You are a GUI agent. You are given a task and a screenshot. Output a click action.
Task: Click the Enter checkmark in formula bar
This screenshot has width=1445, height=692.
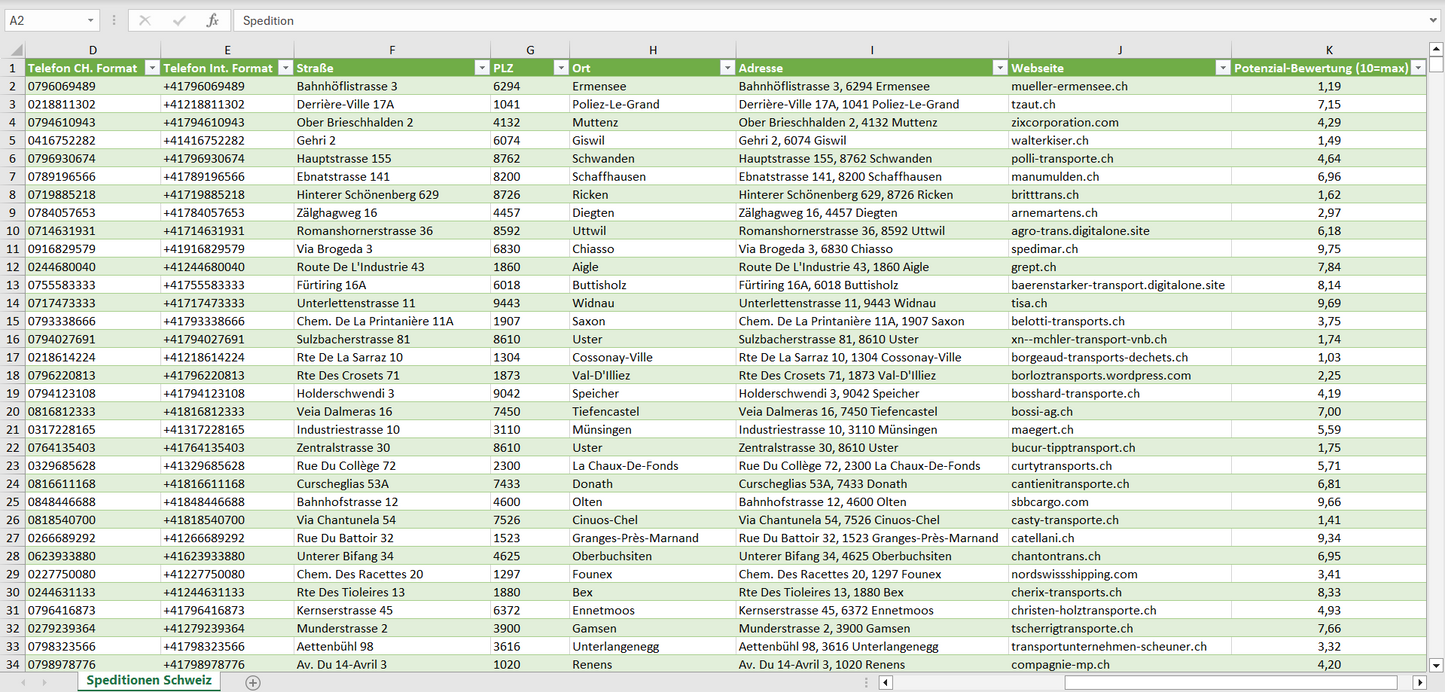(x=179, y=20)
